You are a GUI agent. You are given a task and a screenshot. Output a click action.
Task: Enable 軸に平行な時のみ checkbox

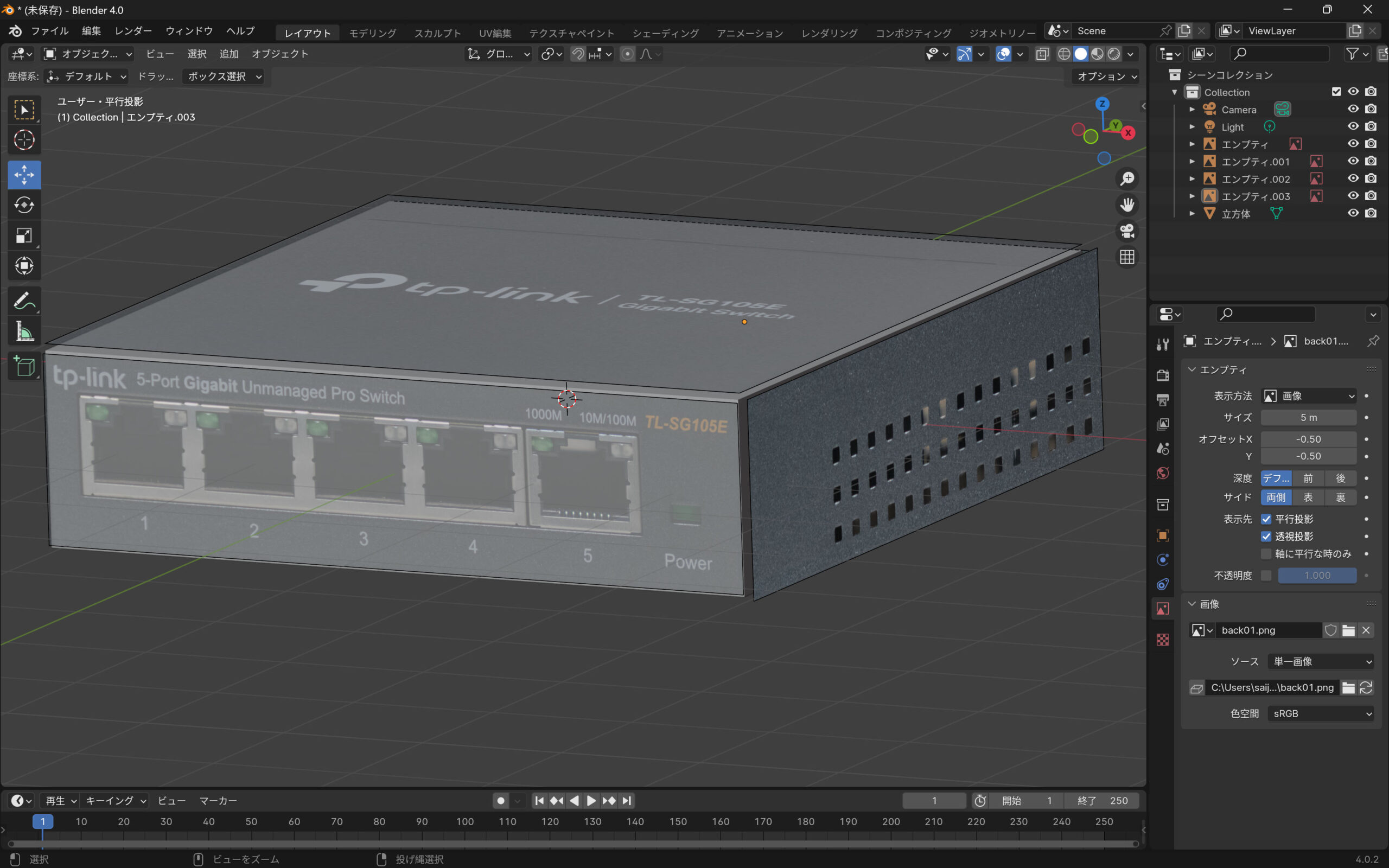coord(1266,554)
